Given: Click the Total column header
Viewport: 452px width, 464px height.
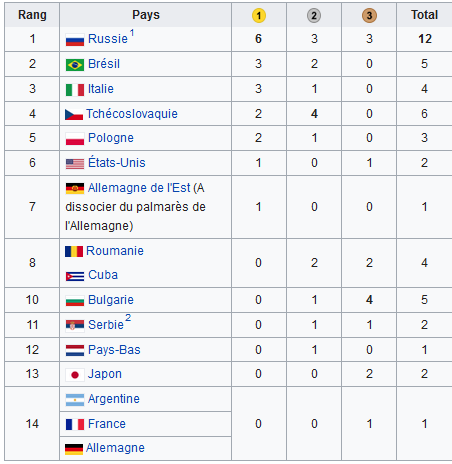Looking at the screenshot, I should (x=424, y=15).
